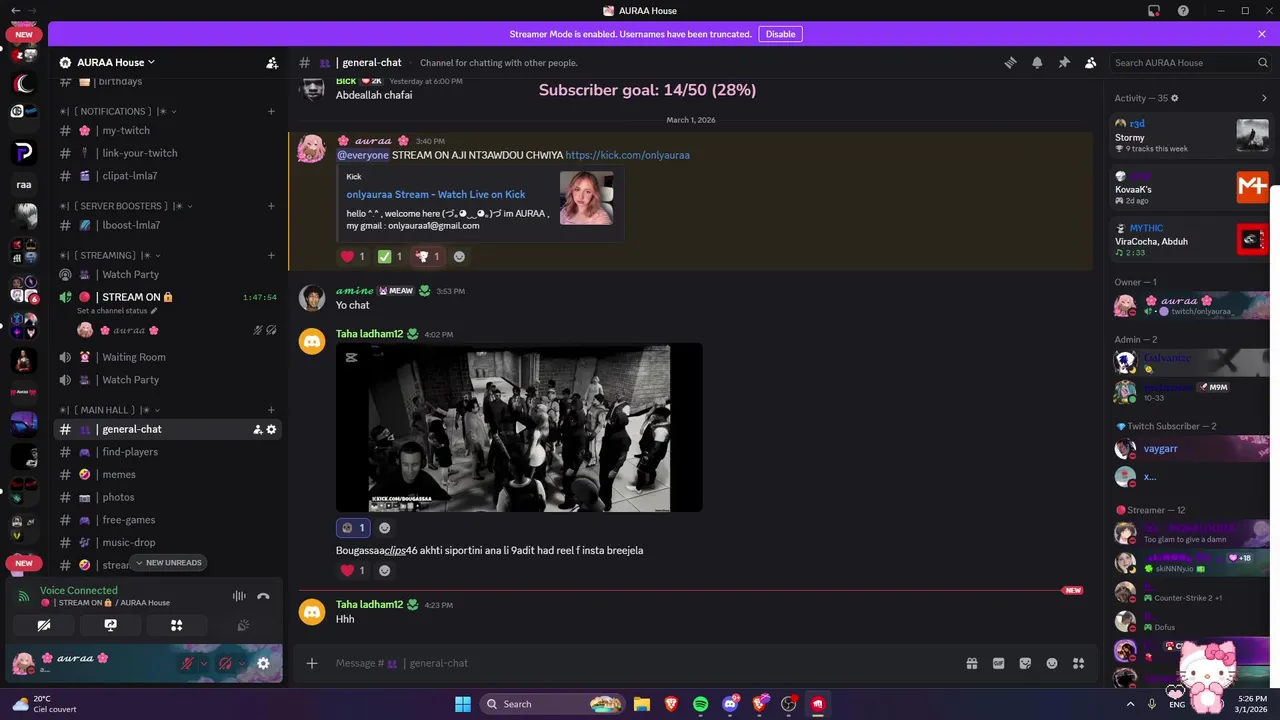Viewport: 1280px width, 720px height.
Task: Open the link-your-twitch channel
Action: tap(167, 153)
